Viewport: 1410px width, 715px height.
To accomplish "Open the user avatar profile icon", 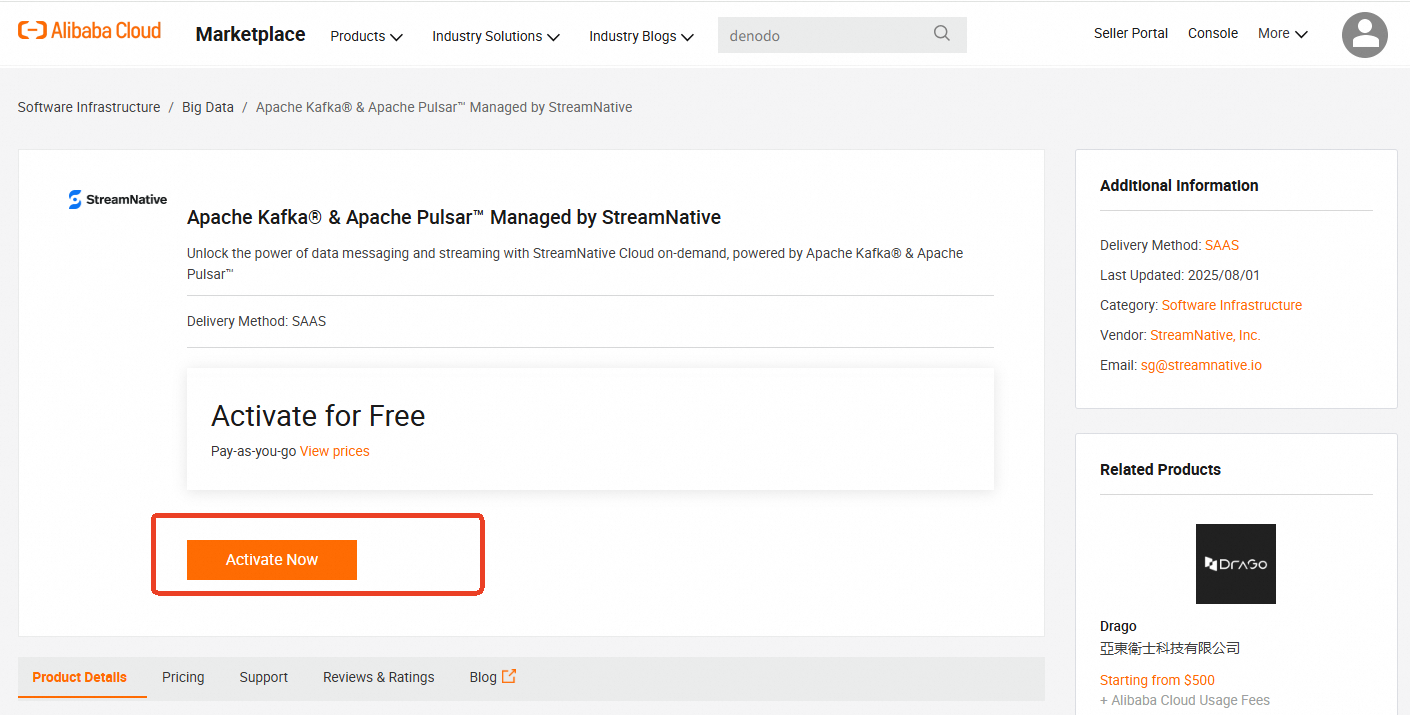I will point(1364,35).
